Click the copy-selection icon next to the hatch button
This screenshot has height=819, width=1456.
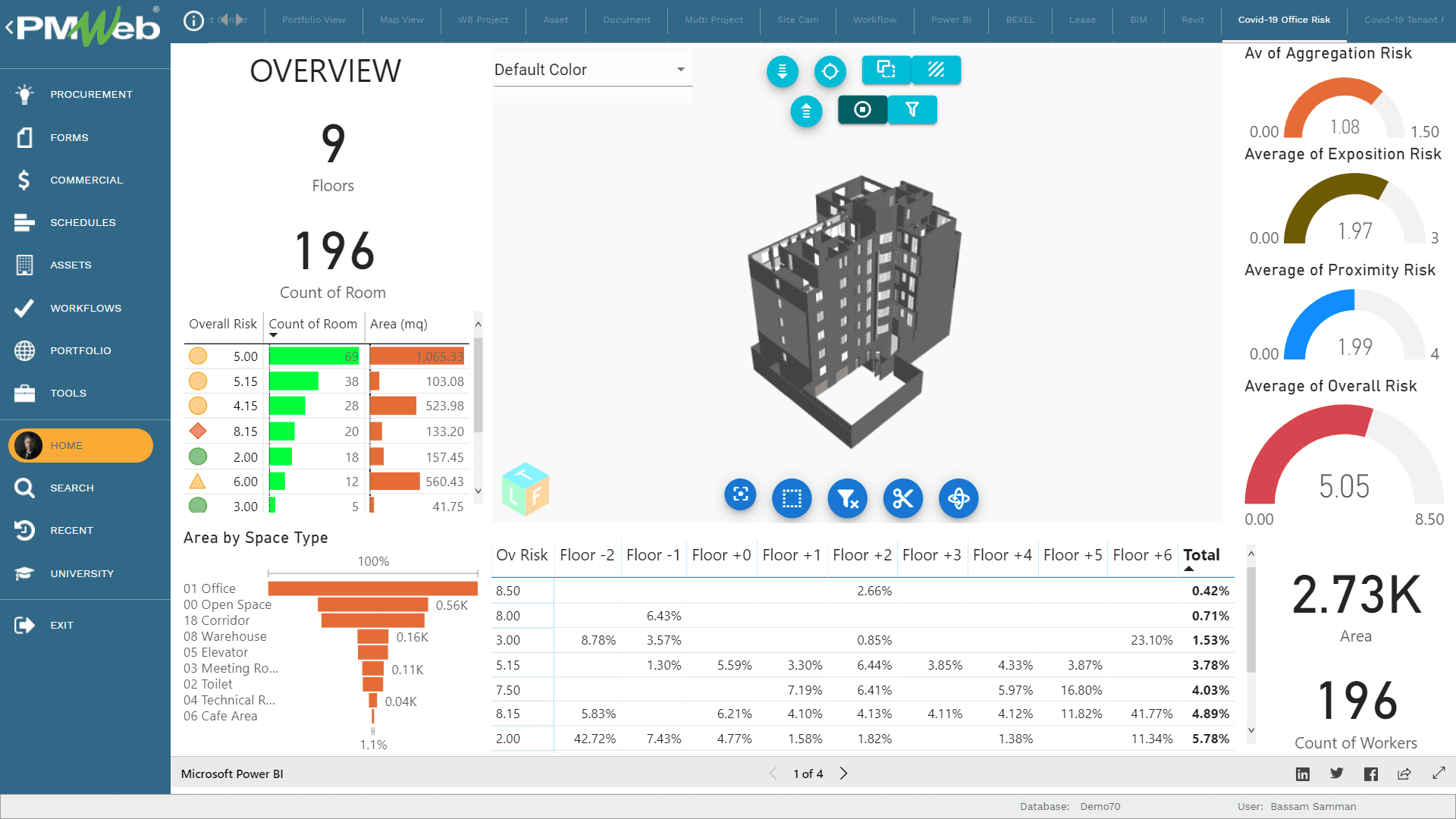point(886,70)
